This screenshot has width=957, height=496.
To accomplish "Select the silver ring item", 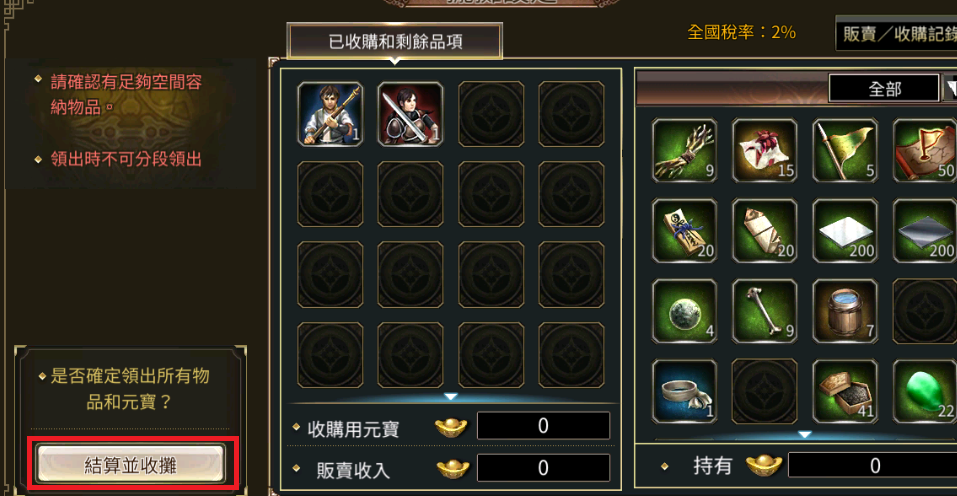I will (684, 391).
